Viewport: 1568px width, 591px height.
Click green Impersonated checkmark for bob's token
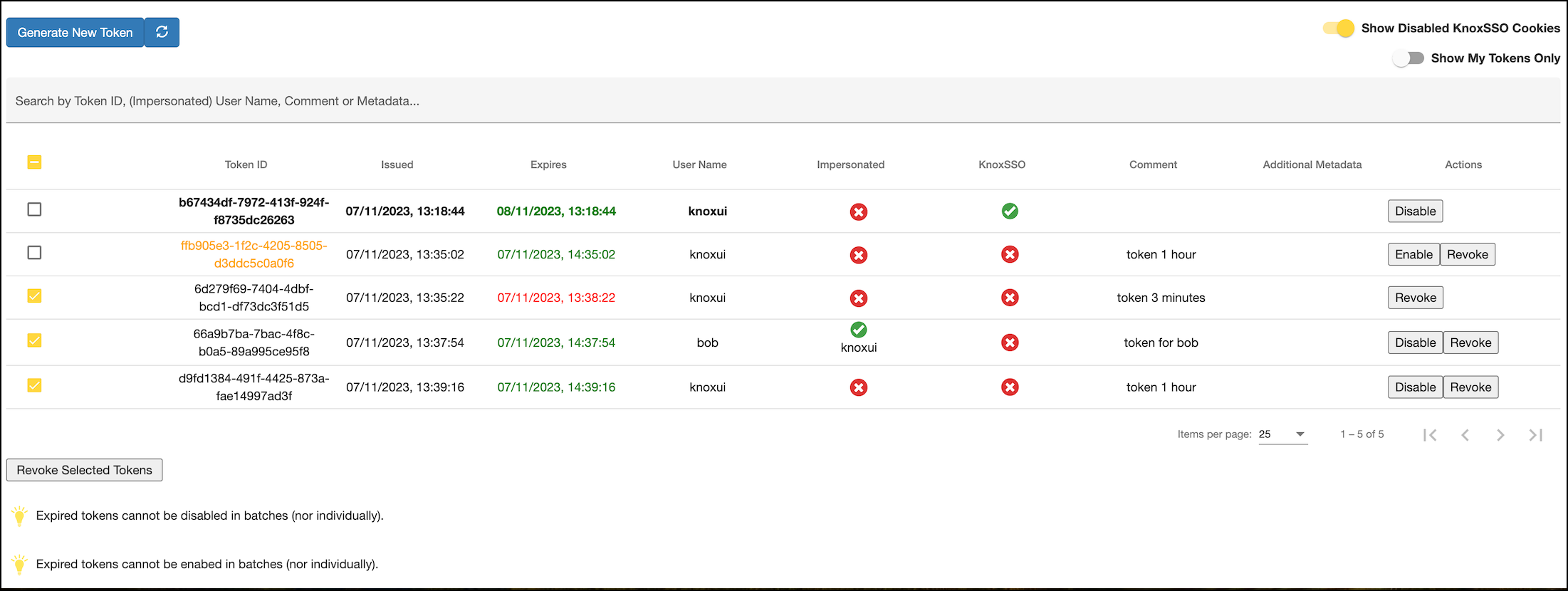pos(858,330)
